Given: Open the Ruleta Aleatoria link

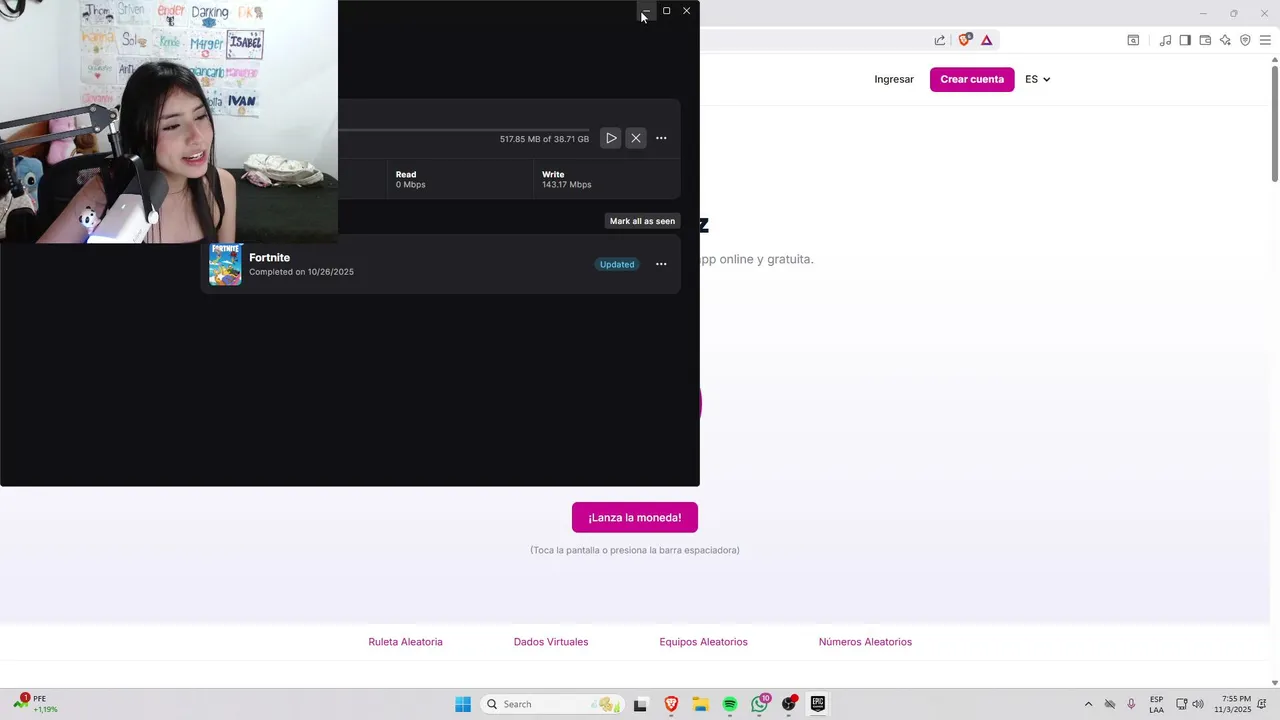Looking at the screenshot, I should [405, 642].
